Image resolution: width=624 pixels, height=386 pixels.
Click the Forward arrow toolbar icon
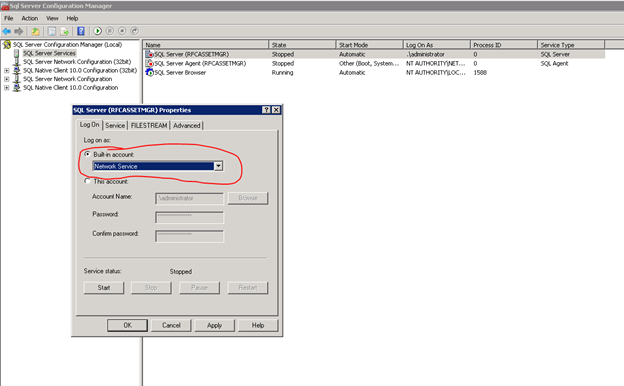(18, 31)
